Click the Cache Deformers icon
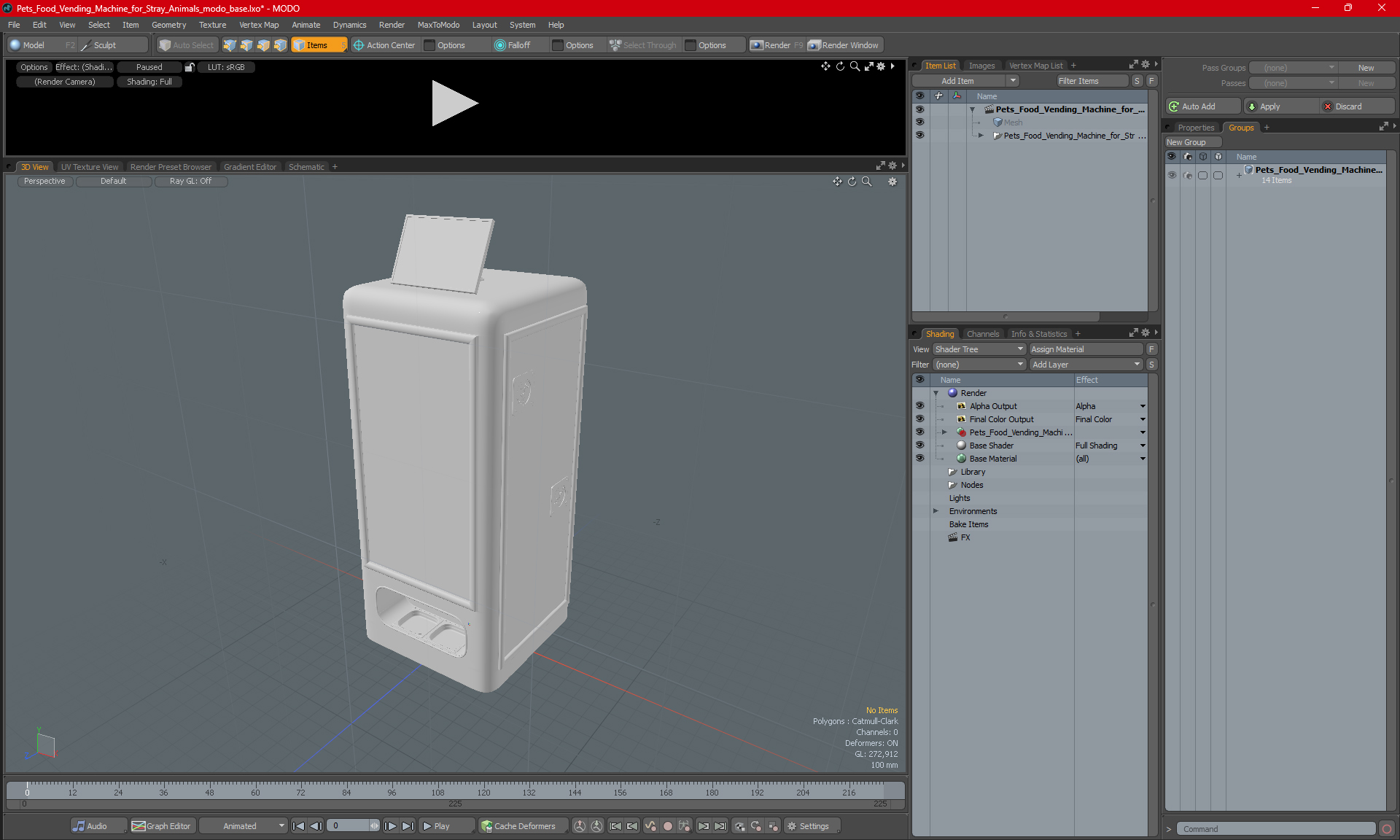The image size is (1400, 840). 486,826
